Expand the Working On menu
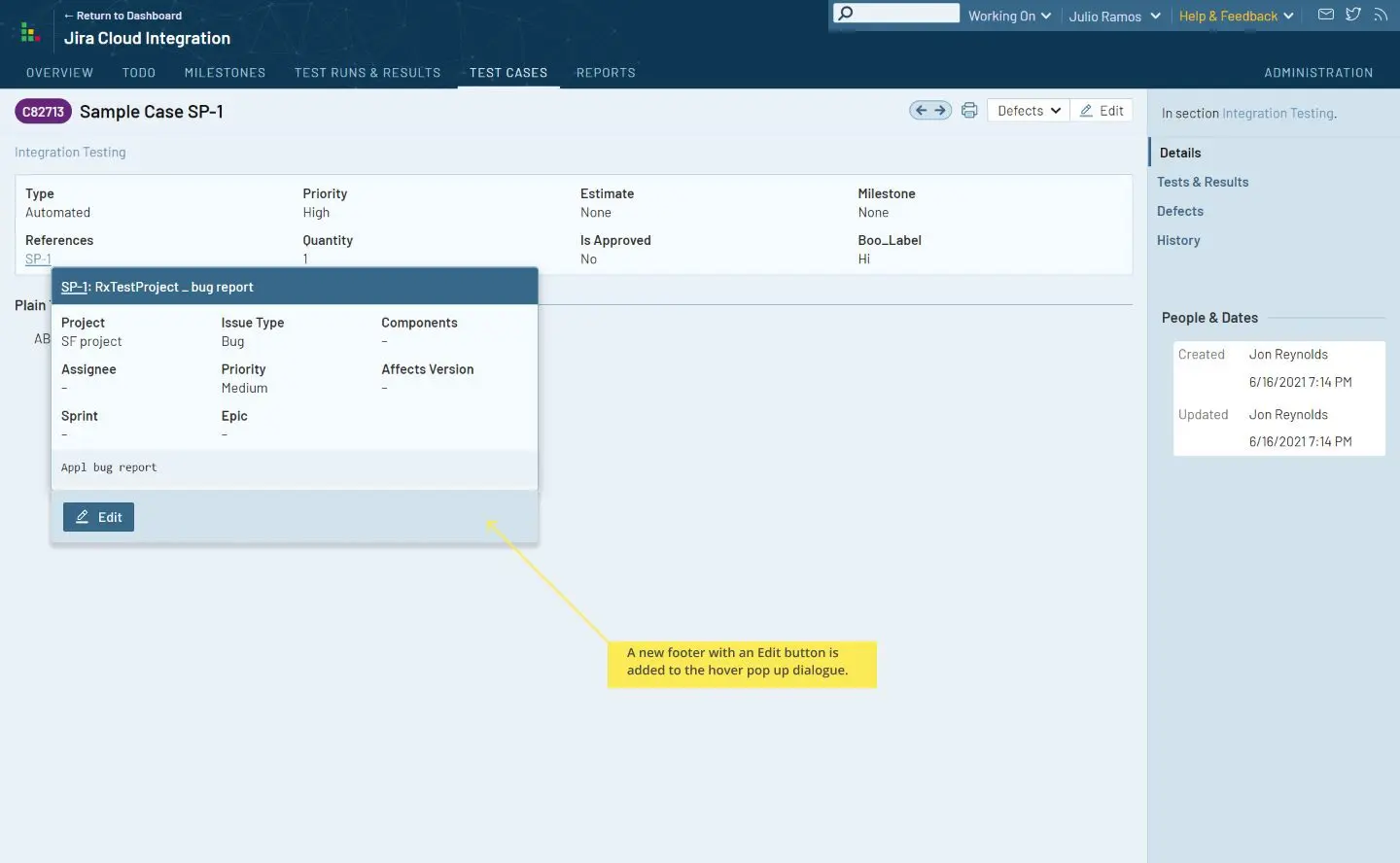 (x=1009, y=16)
